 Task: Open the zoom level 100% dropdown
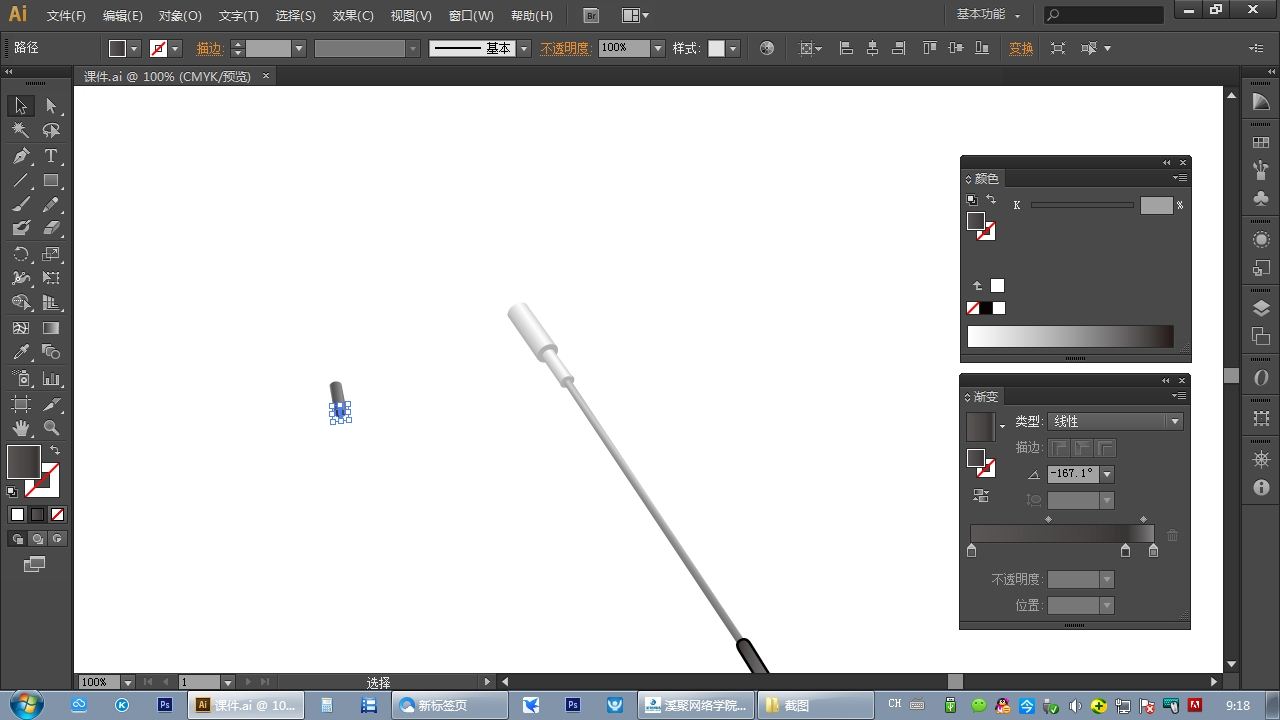pyautogui.click(x=128, y=682)
